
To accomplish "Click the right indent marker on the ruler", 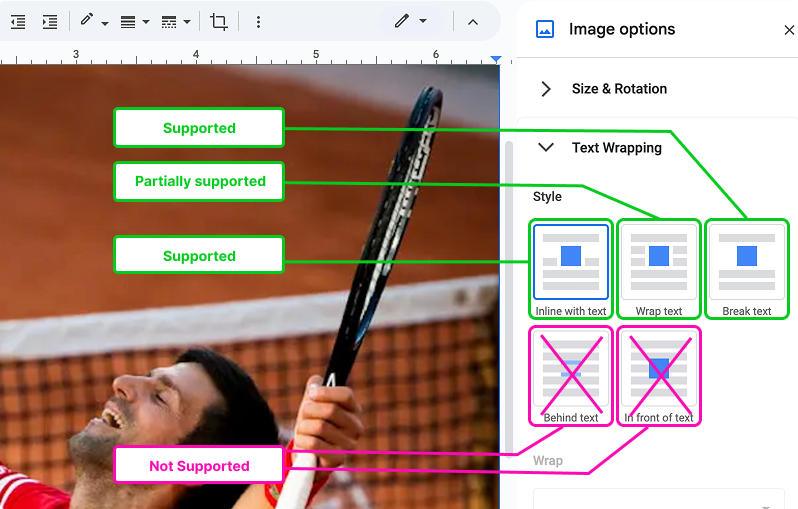I will [x=496, y=60].
